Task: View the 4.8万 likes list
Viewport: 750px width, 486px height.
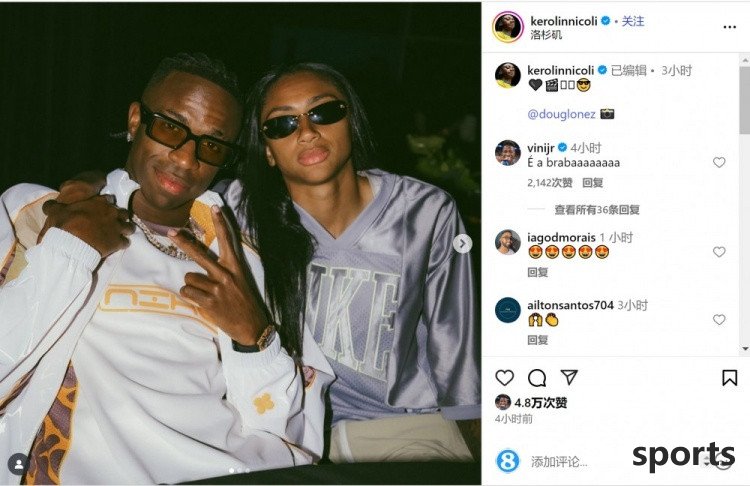Action: tap(540, 403)
